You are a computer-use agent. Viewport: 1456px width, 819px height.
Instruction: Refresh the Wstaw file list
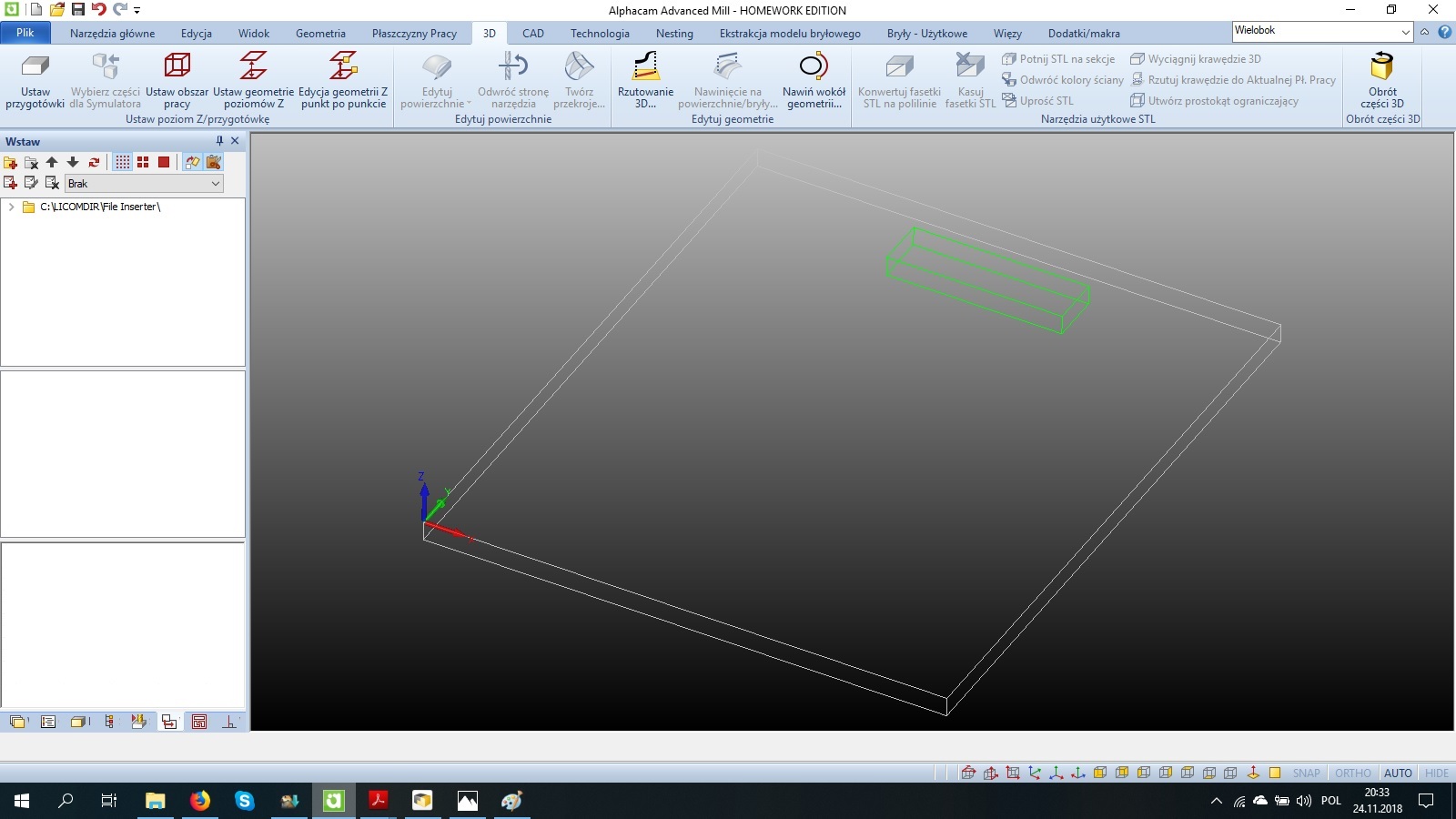click(94, 162)
